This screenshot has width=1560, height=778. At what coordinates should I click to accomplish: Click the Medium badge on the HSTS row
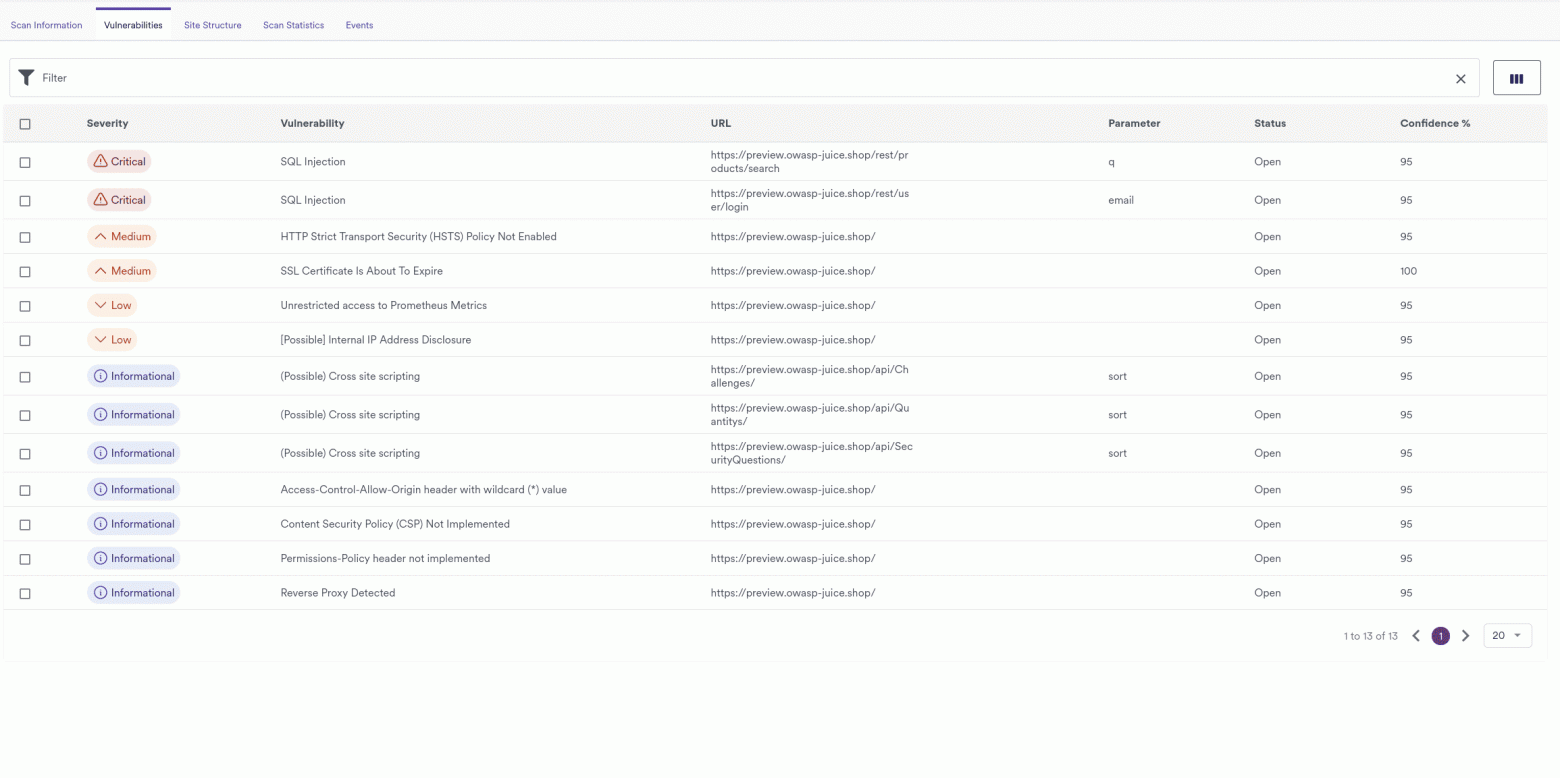[x=122, y=237]
